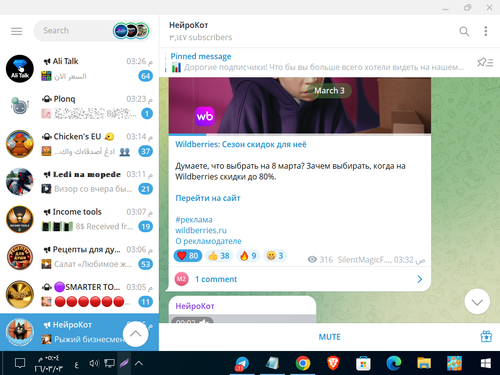Open the SMARTER TO... chat
This screenshot has height=375, width=500.
point(79,294)
